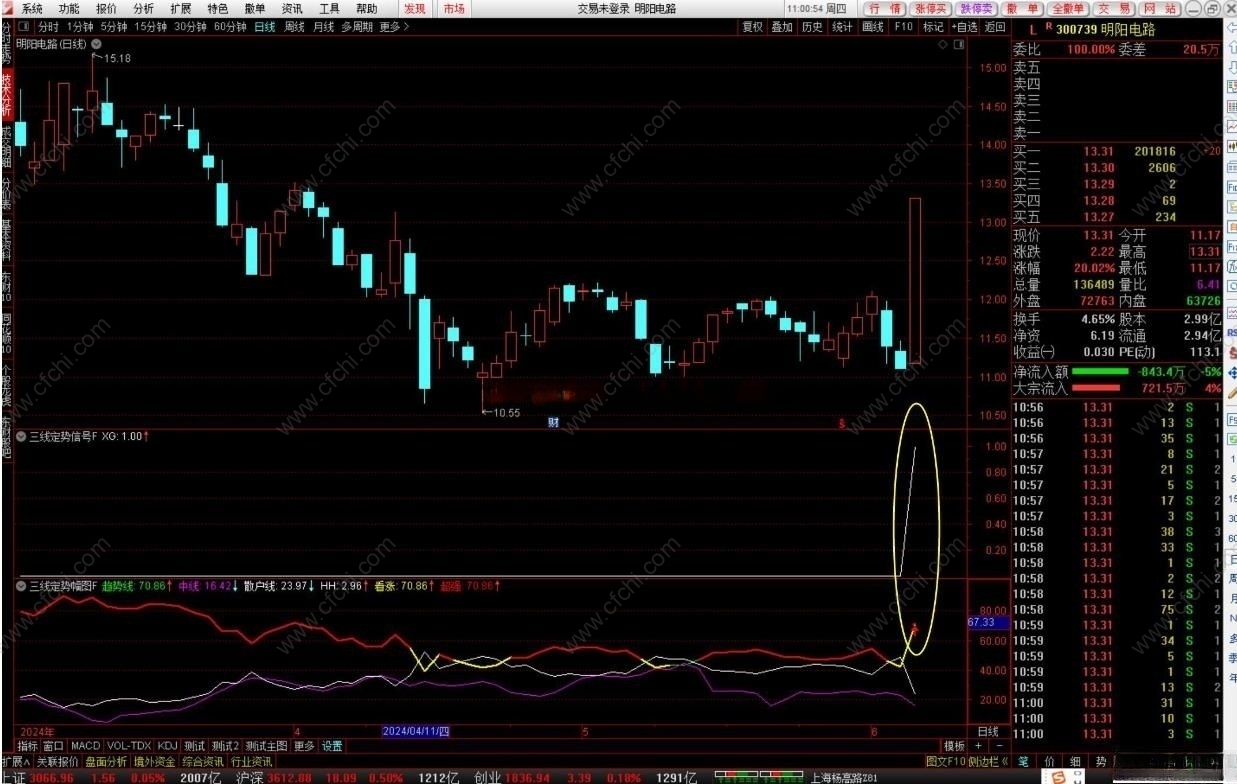Open the 综合资讯 tab
This screenshot has height=784, width=1237.
click(x=203, y=762)
